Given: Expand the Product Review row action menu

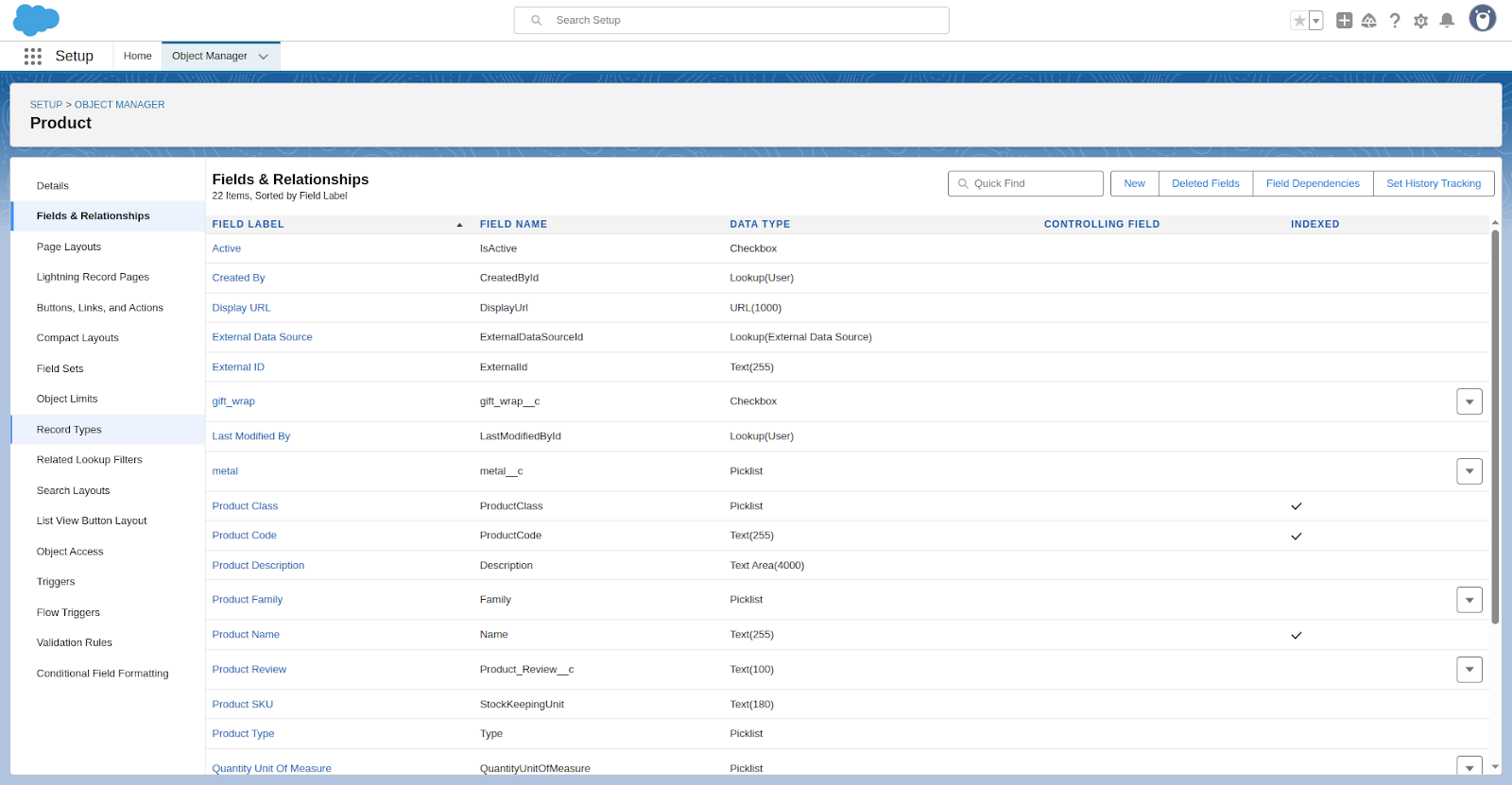Looking at the screenshot, I should click(1469, 670).
